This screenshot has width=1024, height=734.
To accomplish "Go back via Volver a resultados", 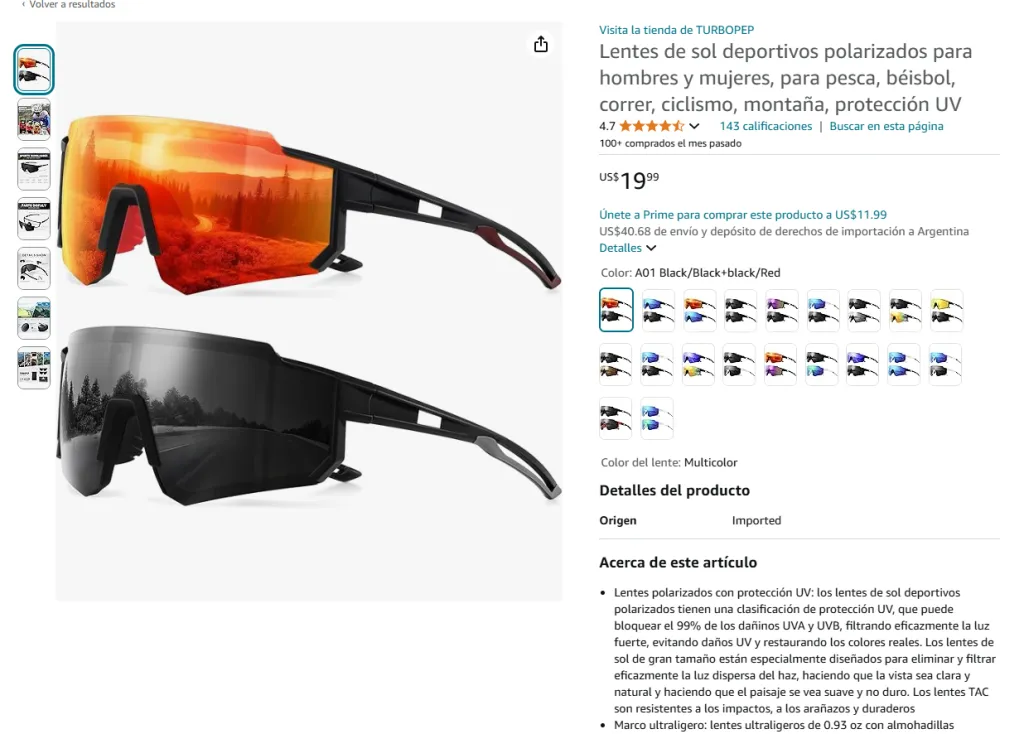I will click(x=69, y=5).
